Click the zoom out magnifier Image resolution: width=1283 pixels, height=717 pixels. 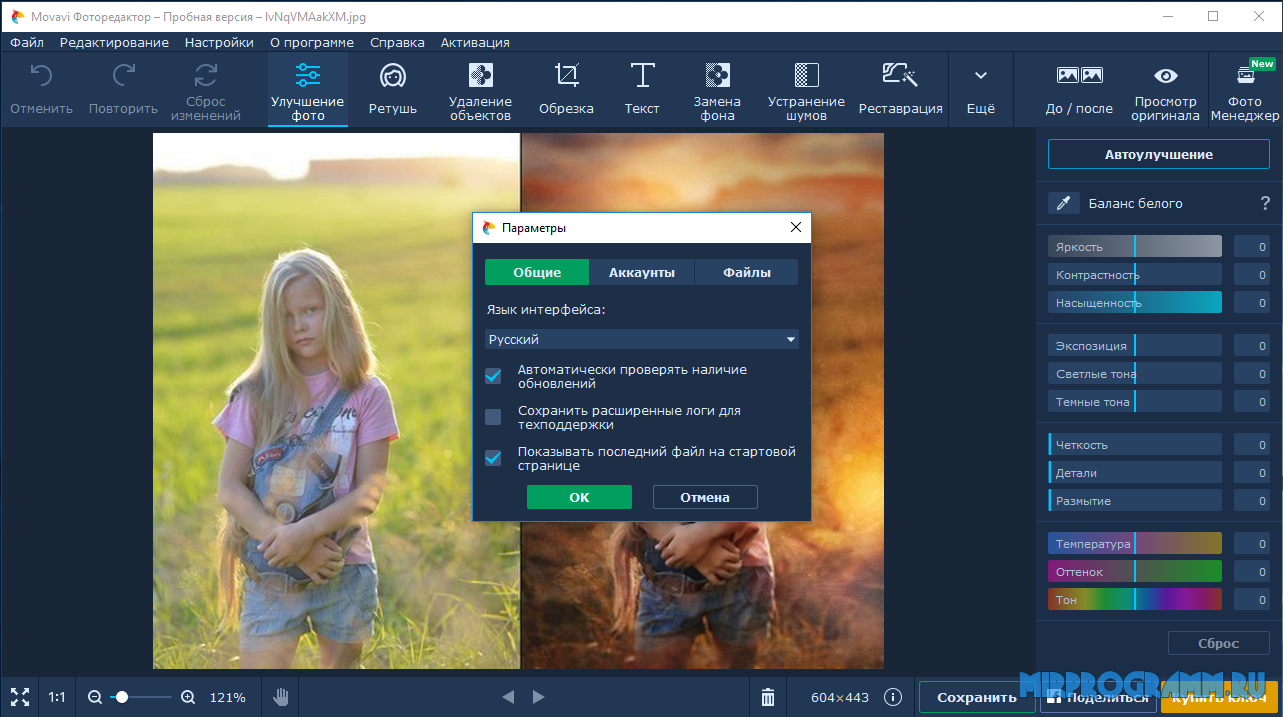tap(95, 697)
